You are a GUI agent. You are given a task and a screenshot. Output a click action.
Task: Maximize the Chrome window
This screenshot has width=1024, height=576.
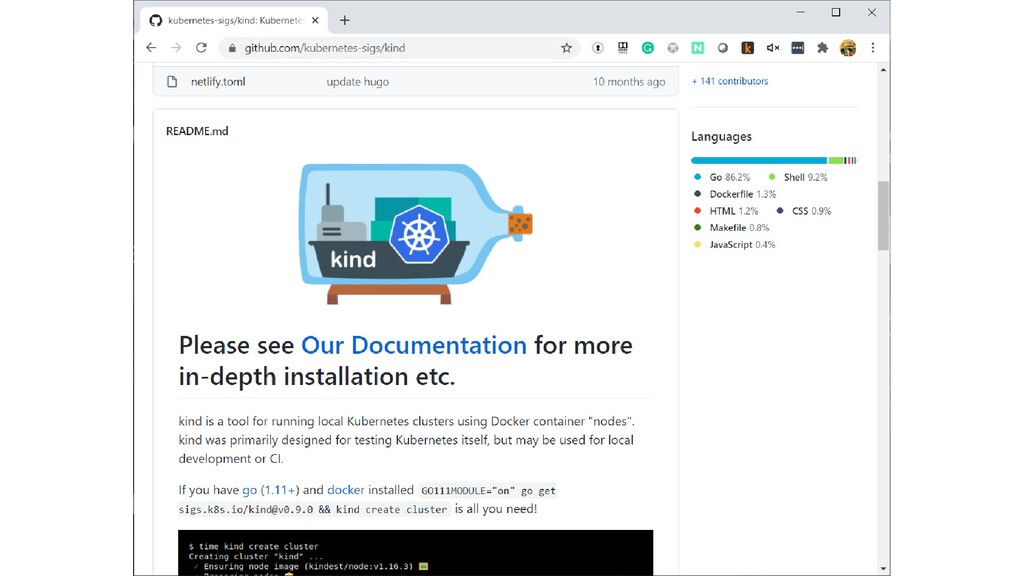point(836,12)
